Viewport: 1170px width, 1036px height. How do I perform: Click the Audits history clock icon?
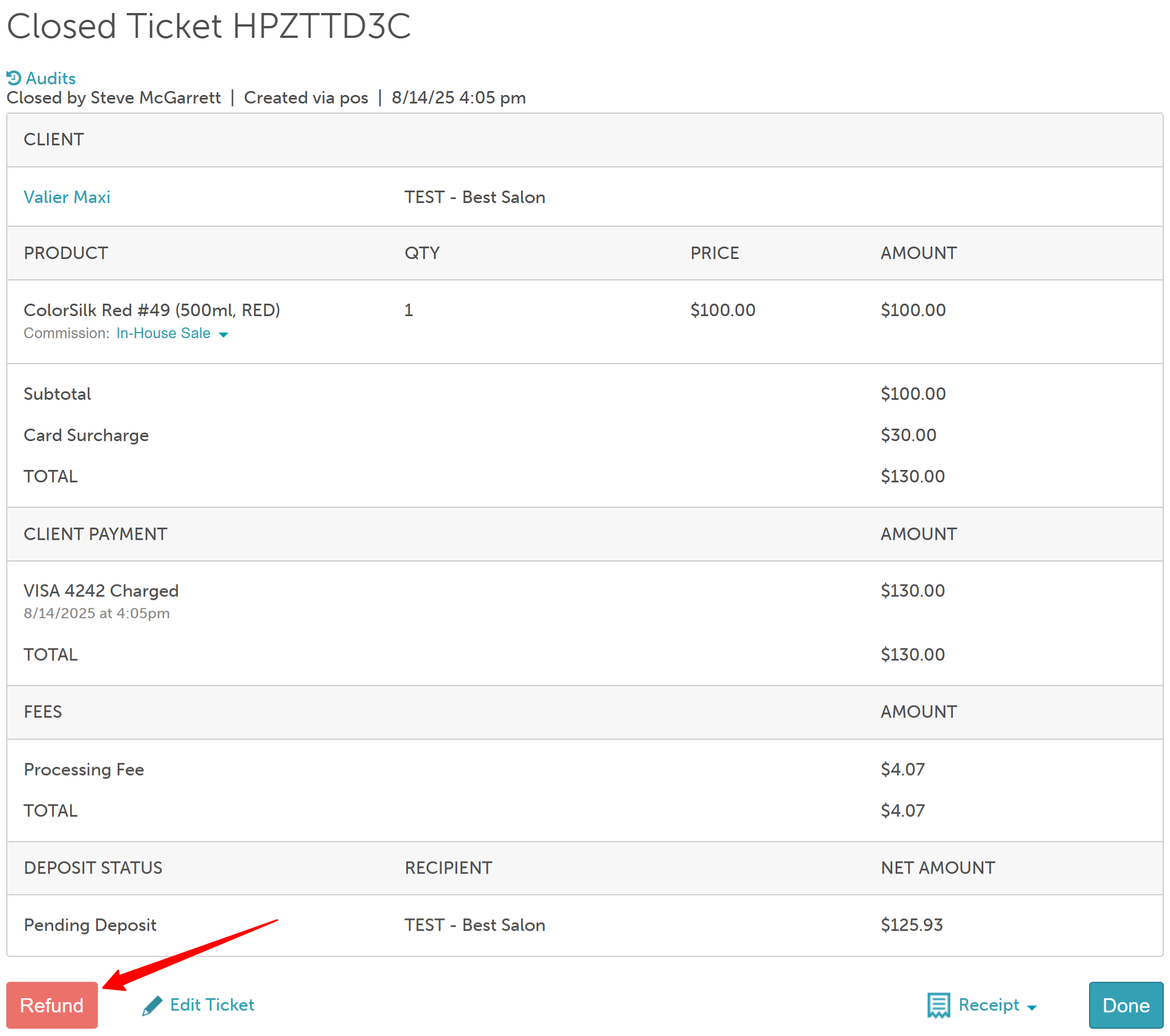[14, 78]
